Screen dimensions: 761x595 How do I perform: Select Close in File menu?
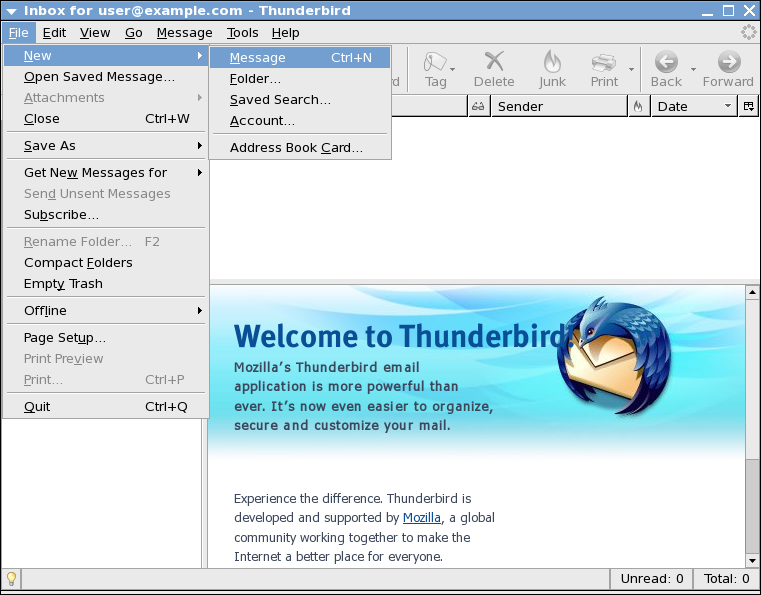[106, 118]
